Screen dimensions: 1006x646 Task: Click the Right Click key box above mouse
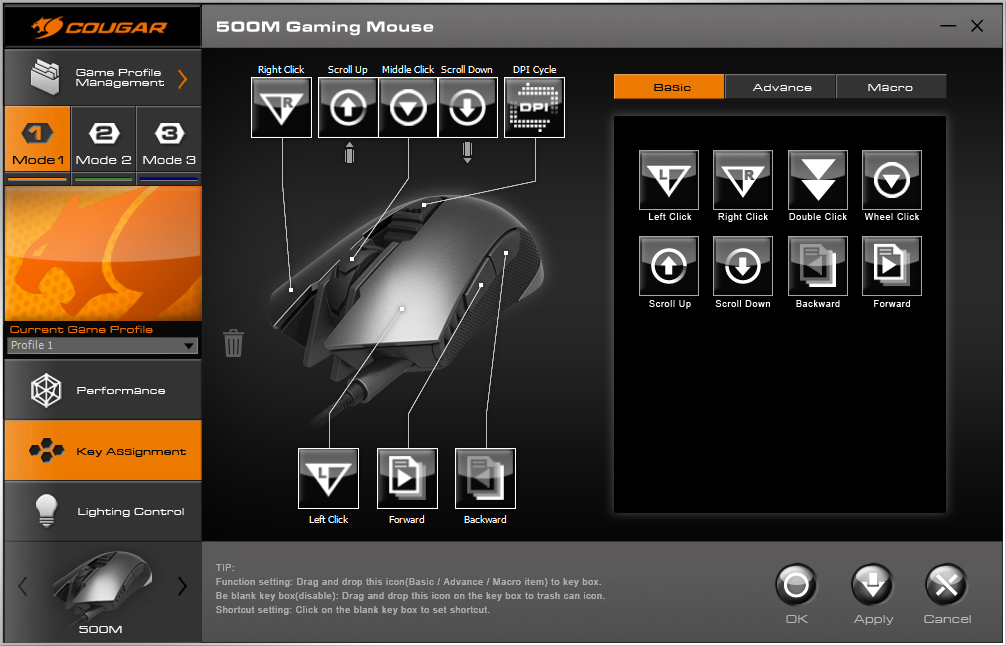pos(282,107)
